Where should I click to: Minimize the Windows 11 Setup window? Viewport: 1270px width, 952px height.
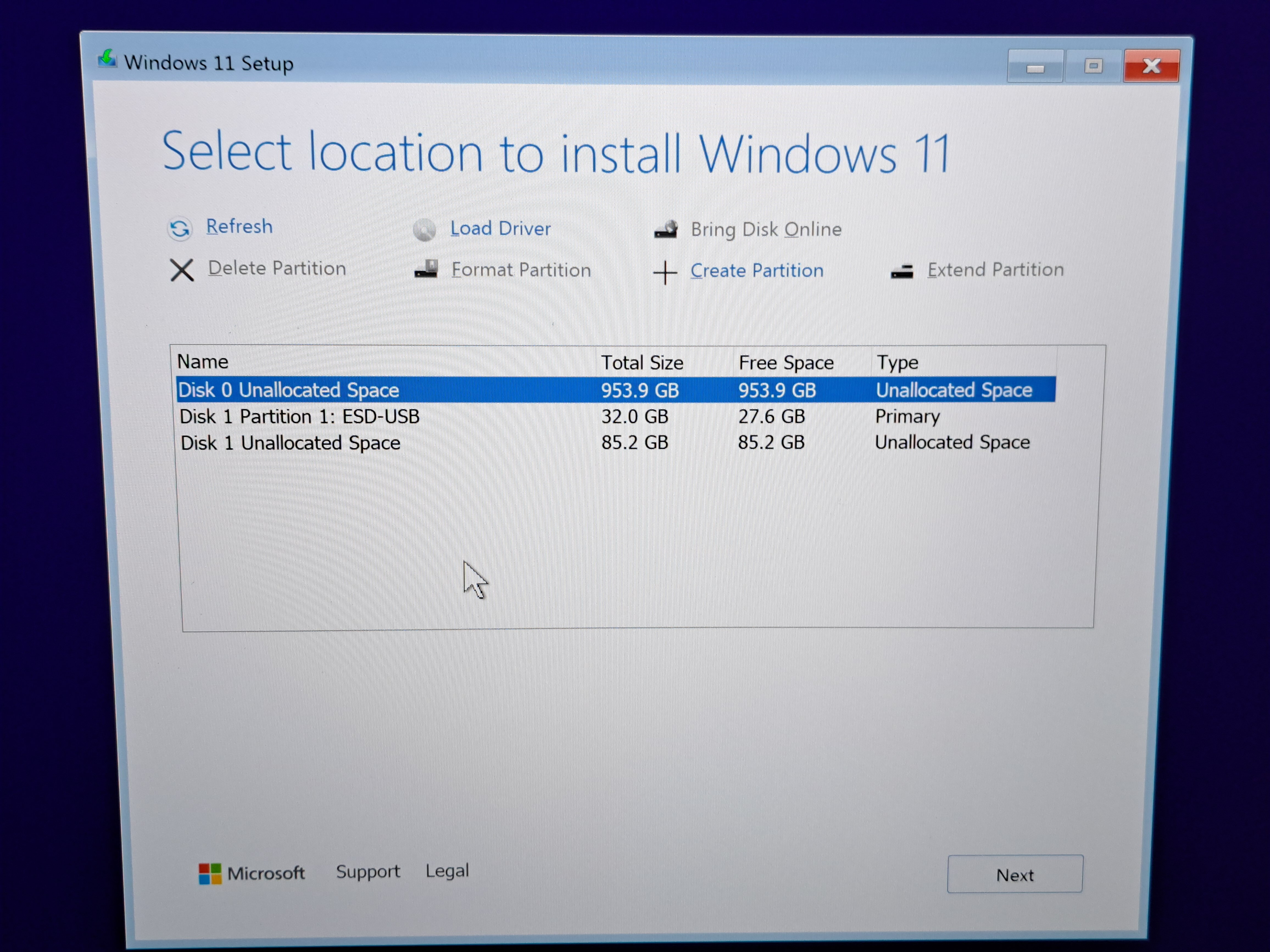1035,66
